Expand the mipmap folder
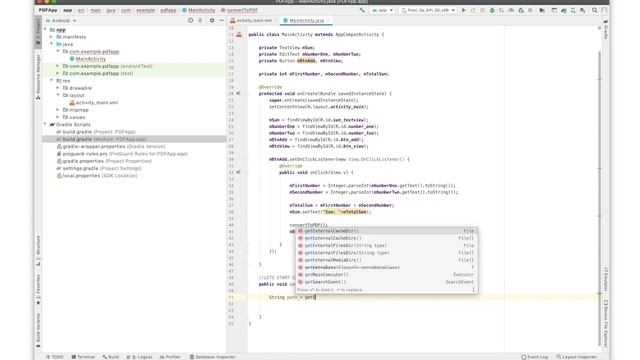The height and width of the screenshot is (360, 640). (58, 110)
